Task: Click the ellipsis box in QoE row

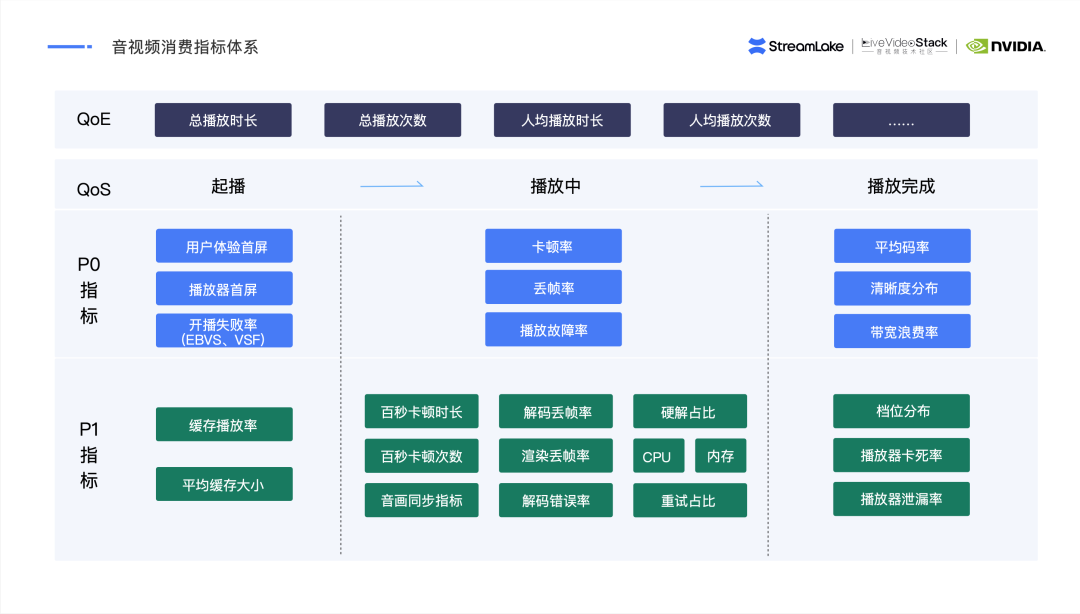Action: tap(901, 120)
